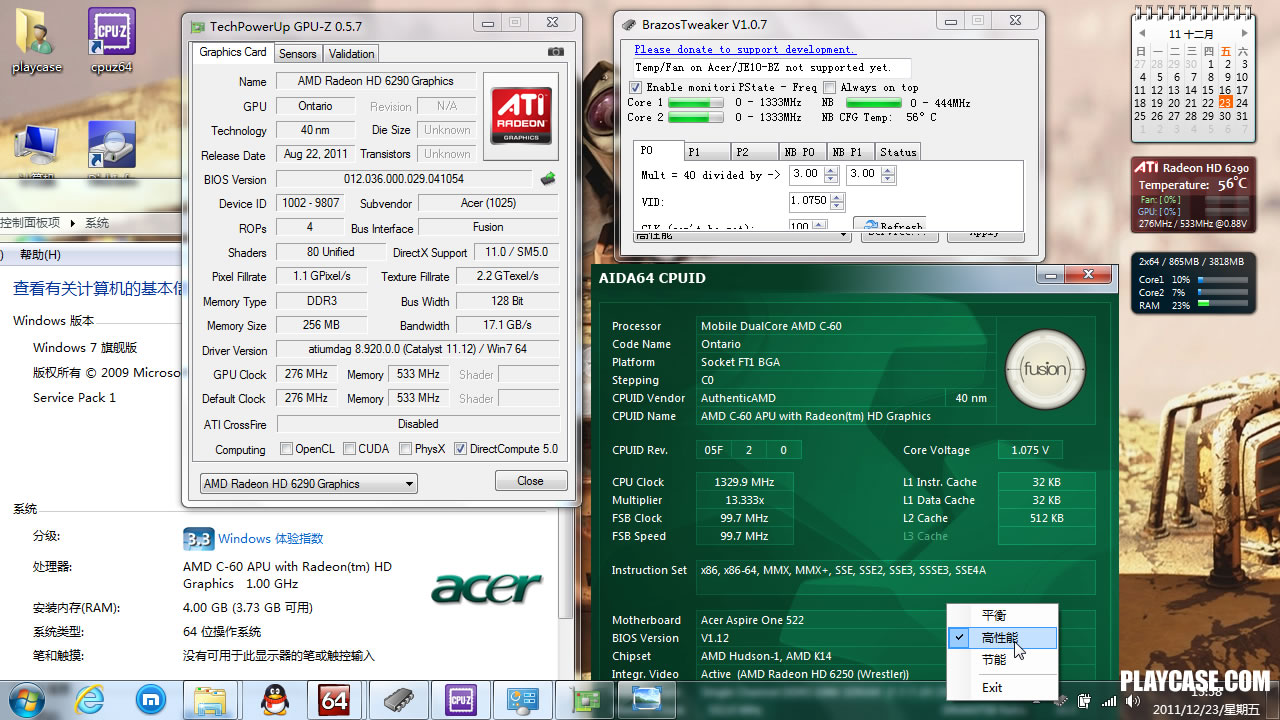1280x720 pixels.
Task: Click the network signal tray icon
Action: pyautogui.click(x=1109, y=700)
